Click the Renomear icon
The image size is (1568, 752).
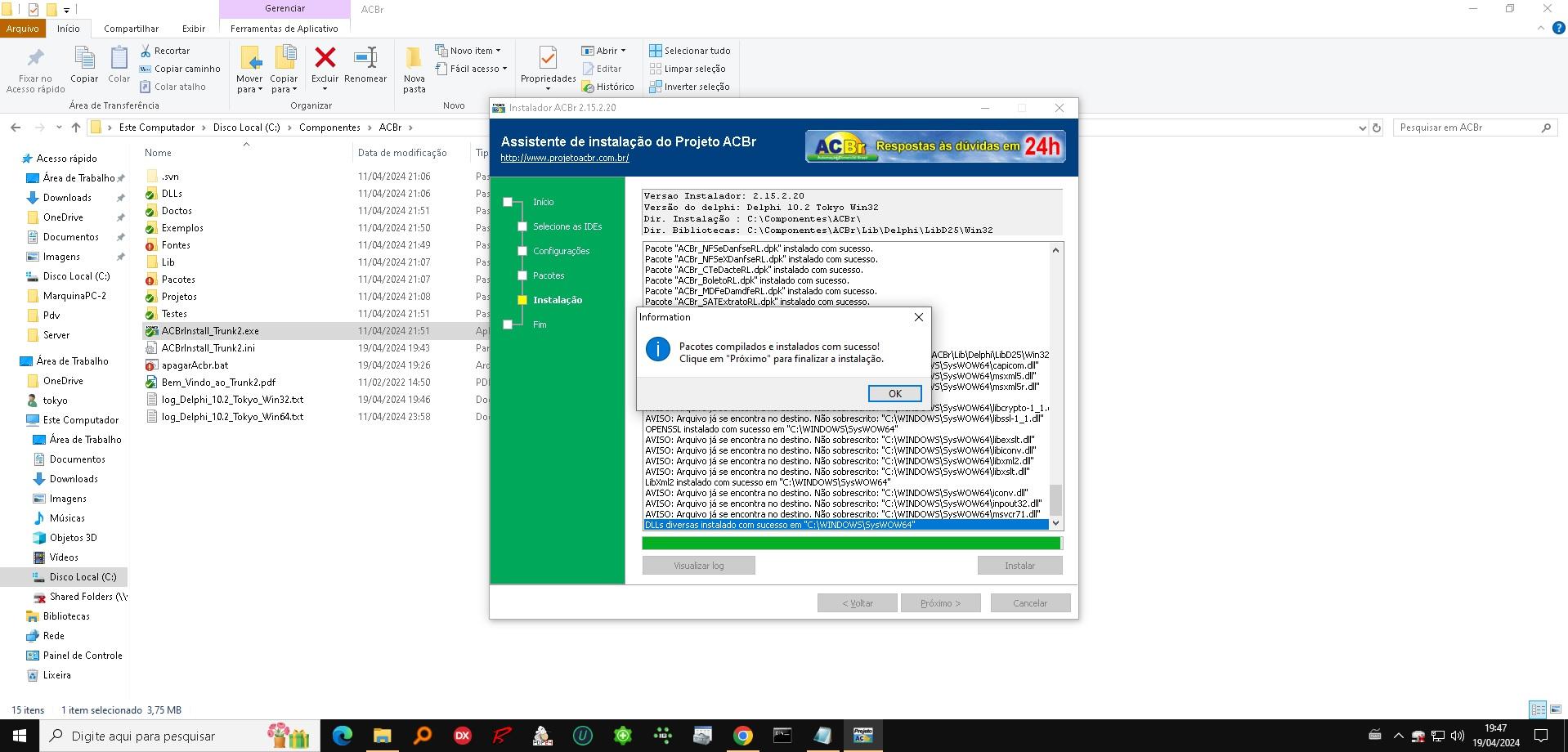(365, 57)
